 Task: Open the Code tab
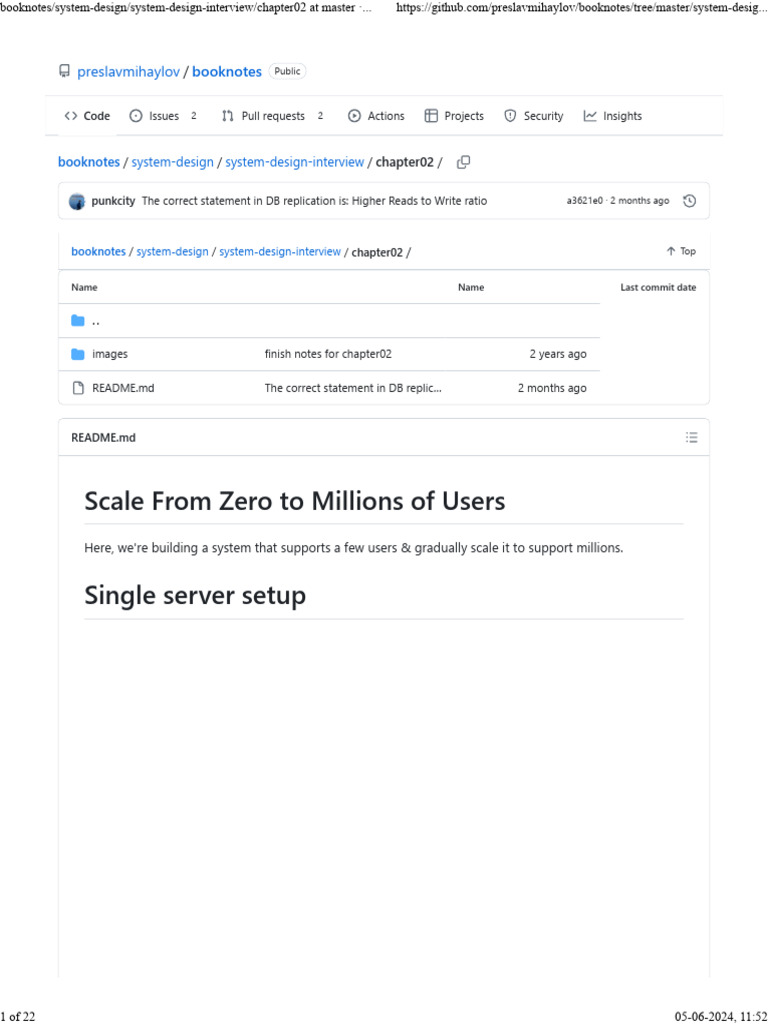click(87, 116)
